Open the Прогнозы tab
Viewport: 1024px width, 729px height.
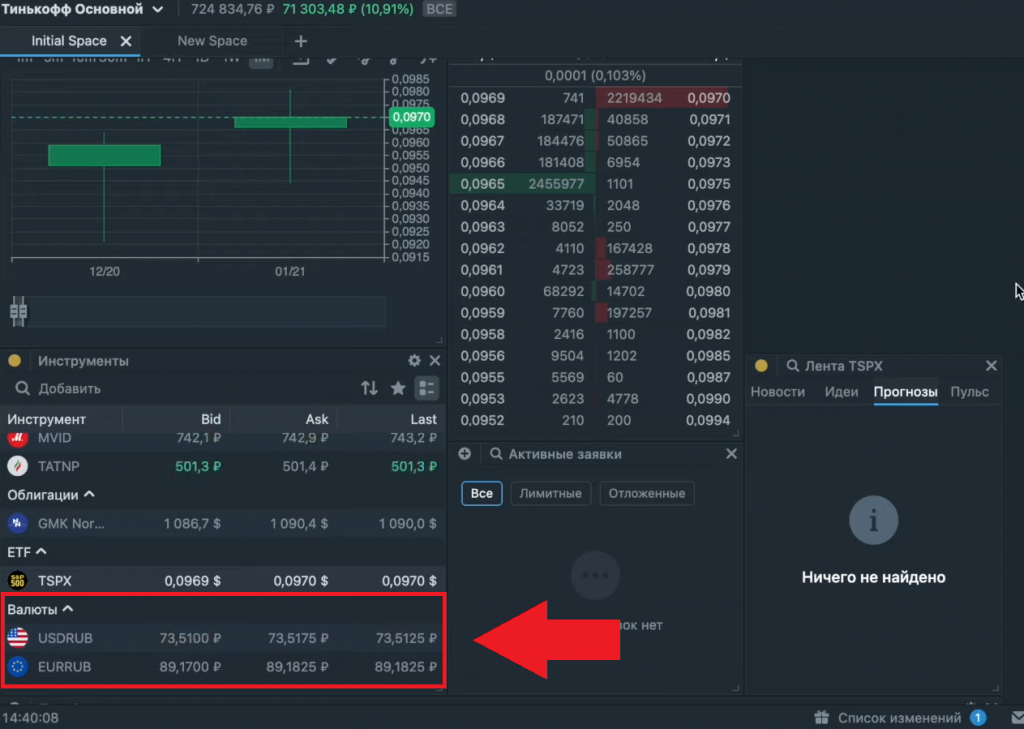(x=906, y=392)
